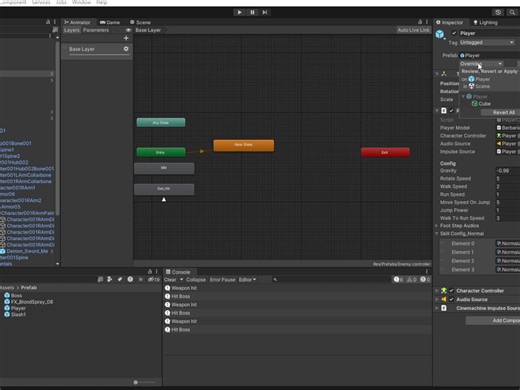Select the orange New State node
The height and width of the screenshot is (390, 520).
(x=244, y=145)
